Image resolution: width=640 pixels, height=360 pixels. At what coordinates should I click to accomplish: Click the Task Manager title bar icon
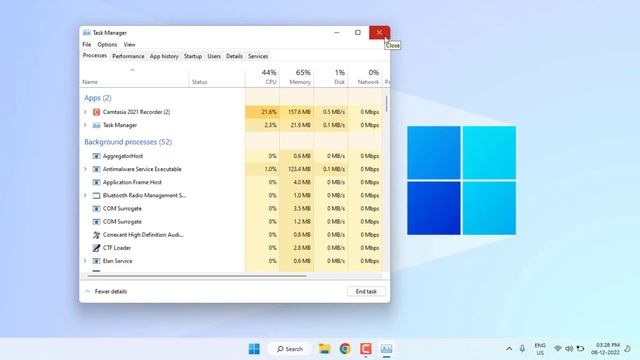(x=87, y=33)
